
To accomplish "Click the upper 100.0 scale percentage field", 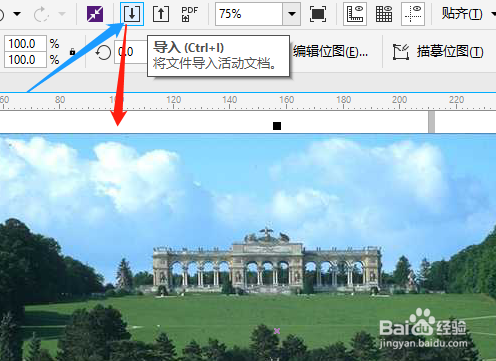I will [x=25, y=44].
